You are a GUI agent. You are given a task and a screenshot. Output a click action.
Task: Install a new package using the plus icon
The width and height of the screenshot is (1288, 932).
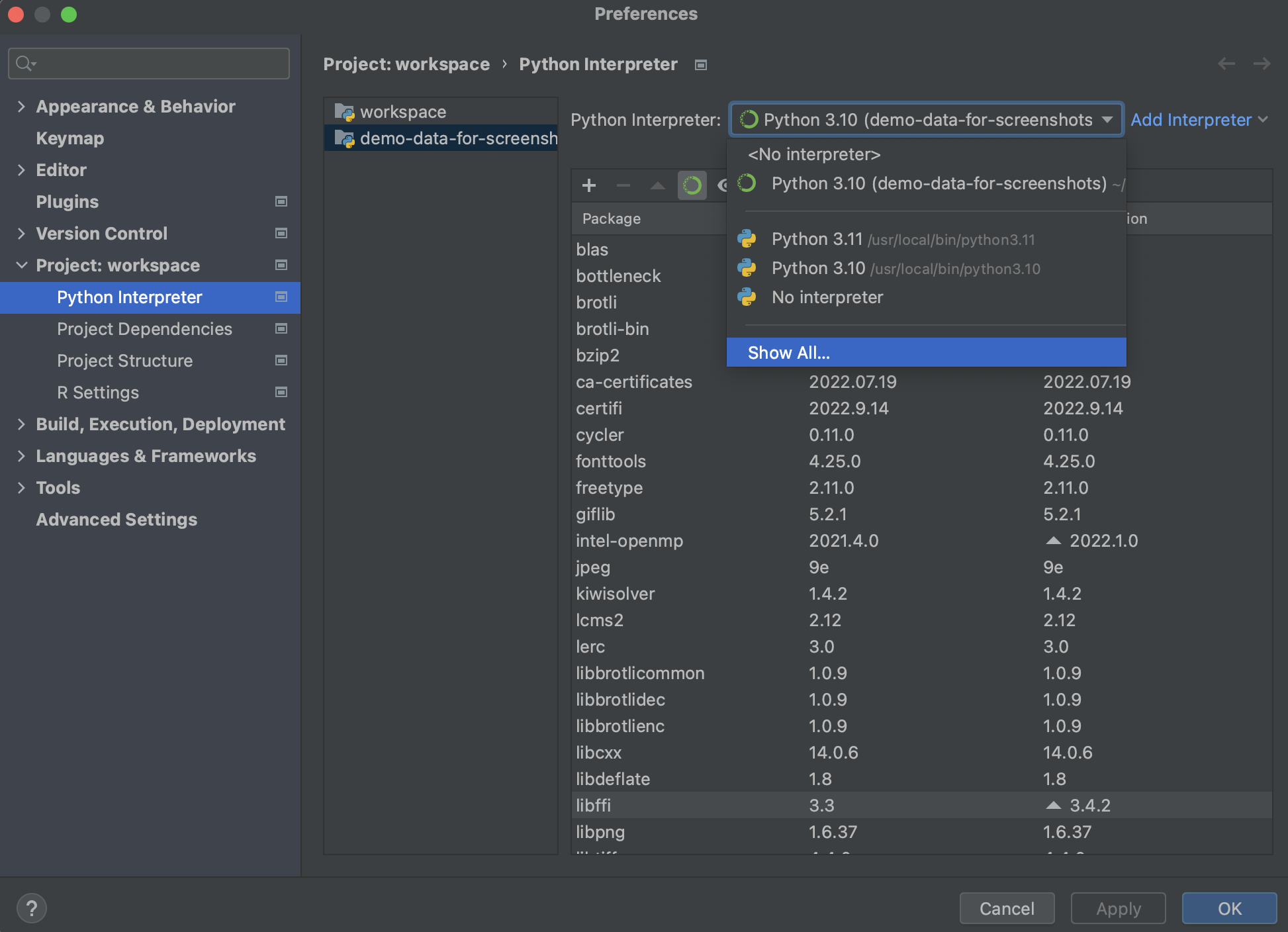tap(588, 185)
